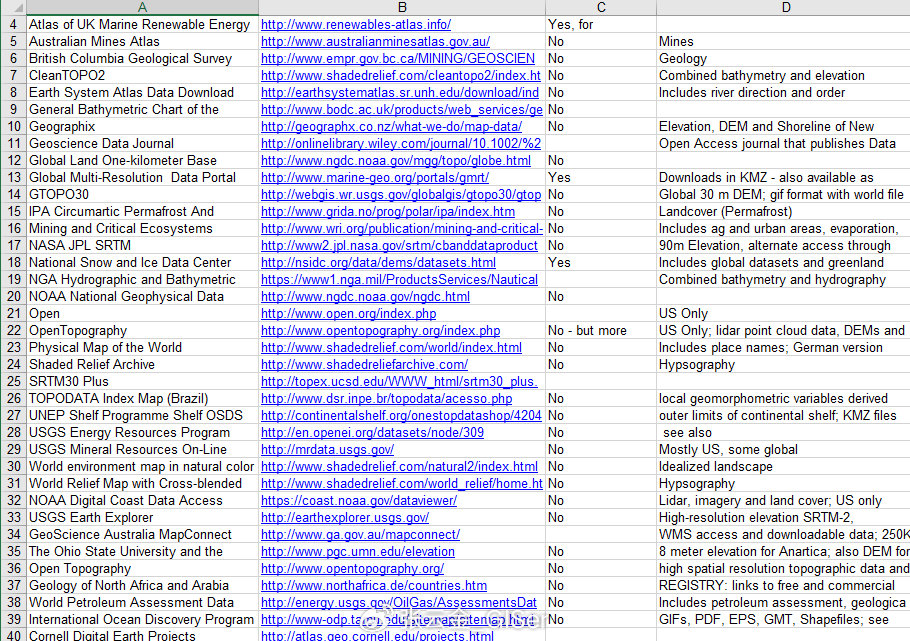The image size is (910, 641).
Task: Select cell 'Australian Mines Atlas'
Action: 142,42
